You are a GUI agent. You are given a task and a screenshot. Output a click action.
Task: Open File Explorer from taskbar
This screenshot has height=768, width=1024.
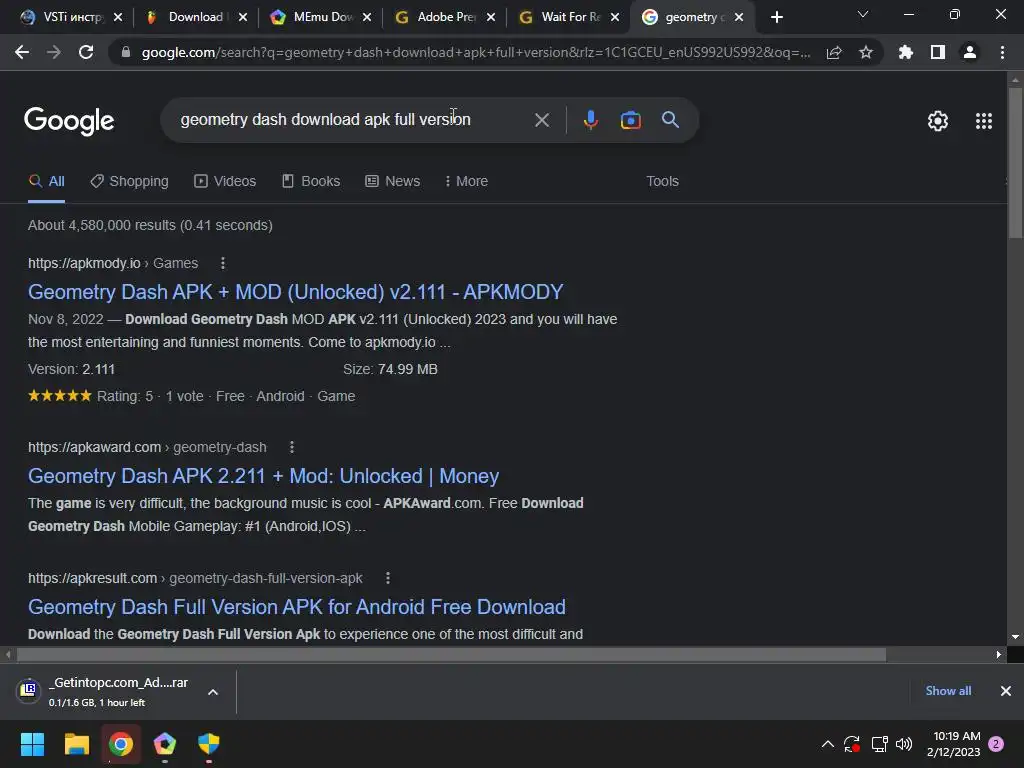(x=76, y=744)
